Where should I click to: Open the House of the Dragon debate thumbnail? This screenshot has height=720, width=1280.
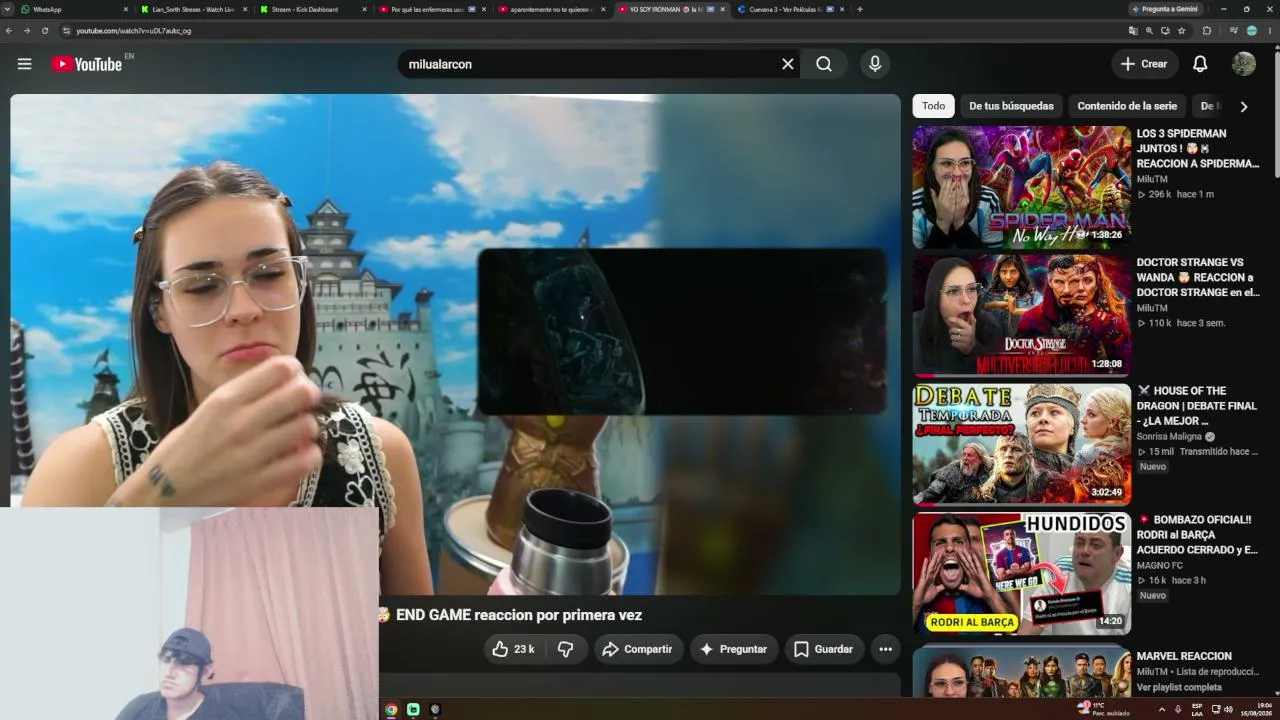[1021, 444]
